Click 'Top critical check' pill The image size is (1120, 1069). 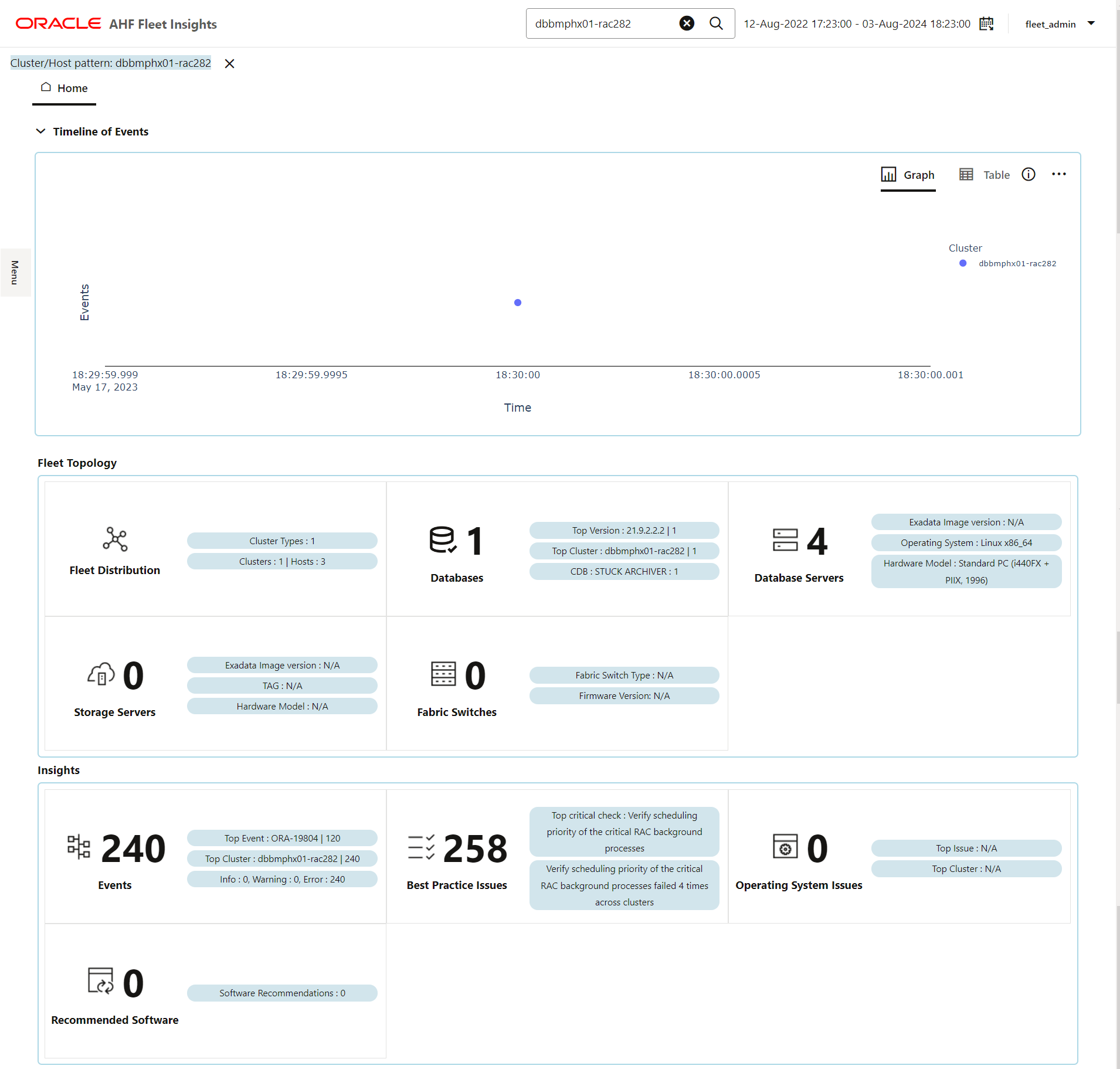624,832
